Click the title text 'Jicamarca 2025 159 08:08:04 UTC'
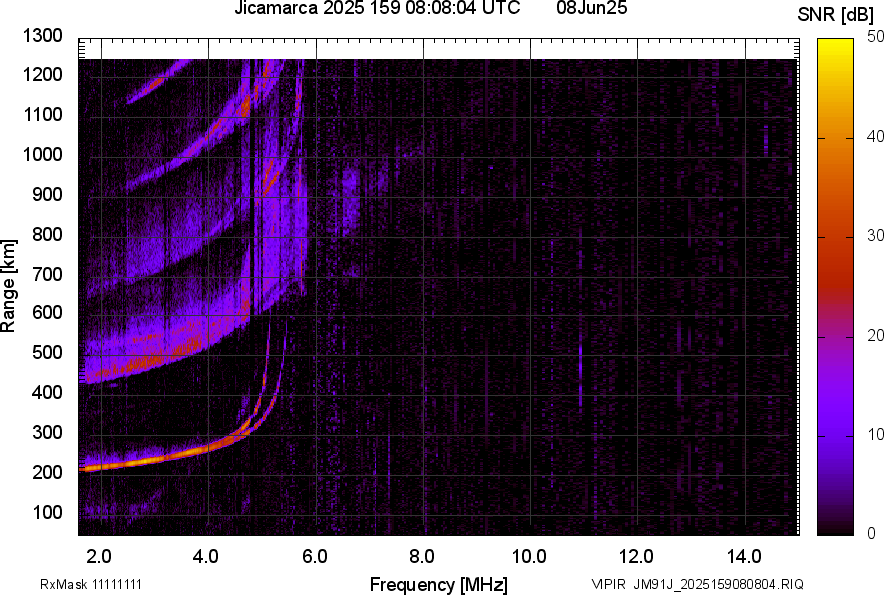The width and height of the screenshot is (884, 595). tap(377, 8)
